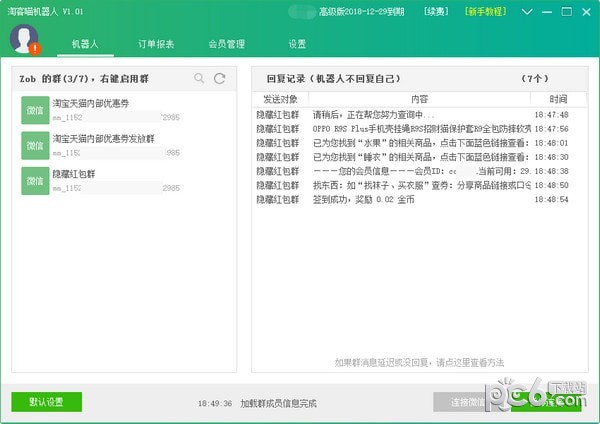The width and height of the screenshot is (600, 424).
Task: Close the 淘客喵机器人 window
Action: [586, 12]
